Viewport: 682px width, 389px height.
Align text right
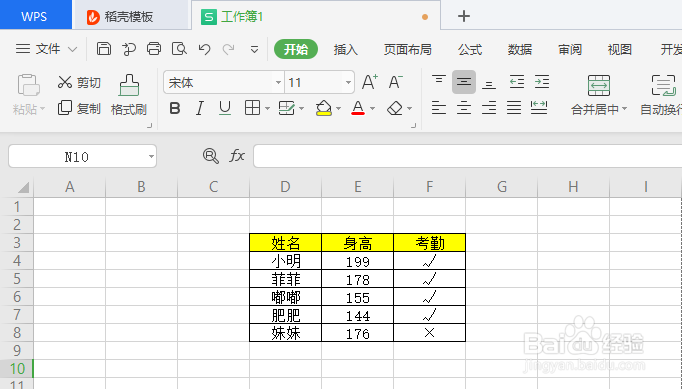tap(489, 107)
